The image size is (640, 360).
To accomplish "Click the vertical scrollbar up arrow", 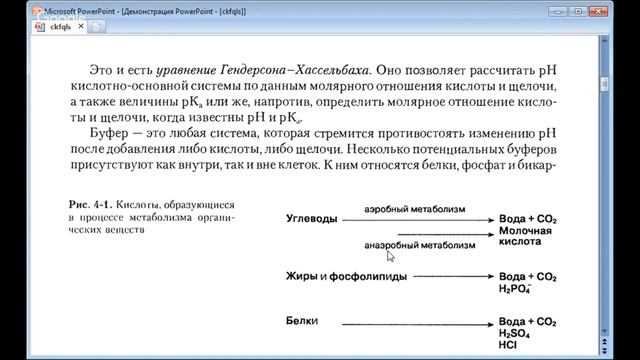I will [x=604, y=41].
